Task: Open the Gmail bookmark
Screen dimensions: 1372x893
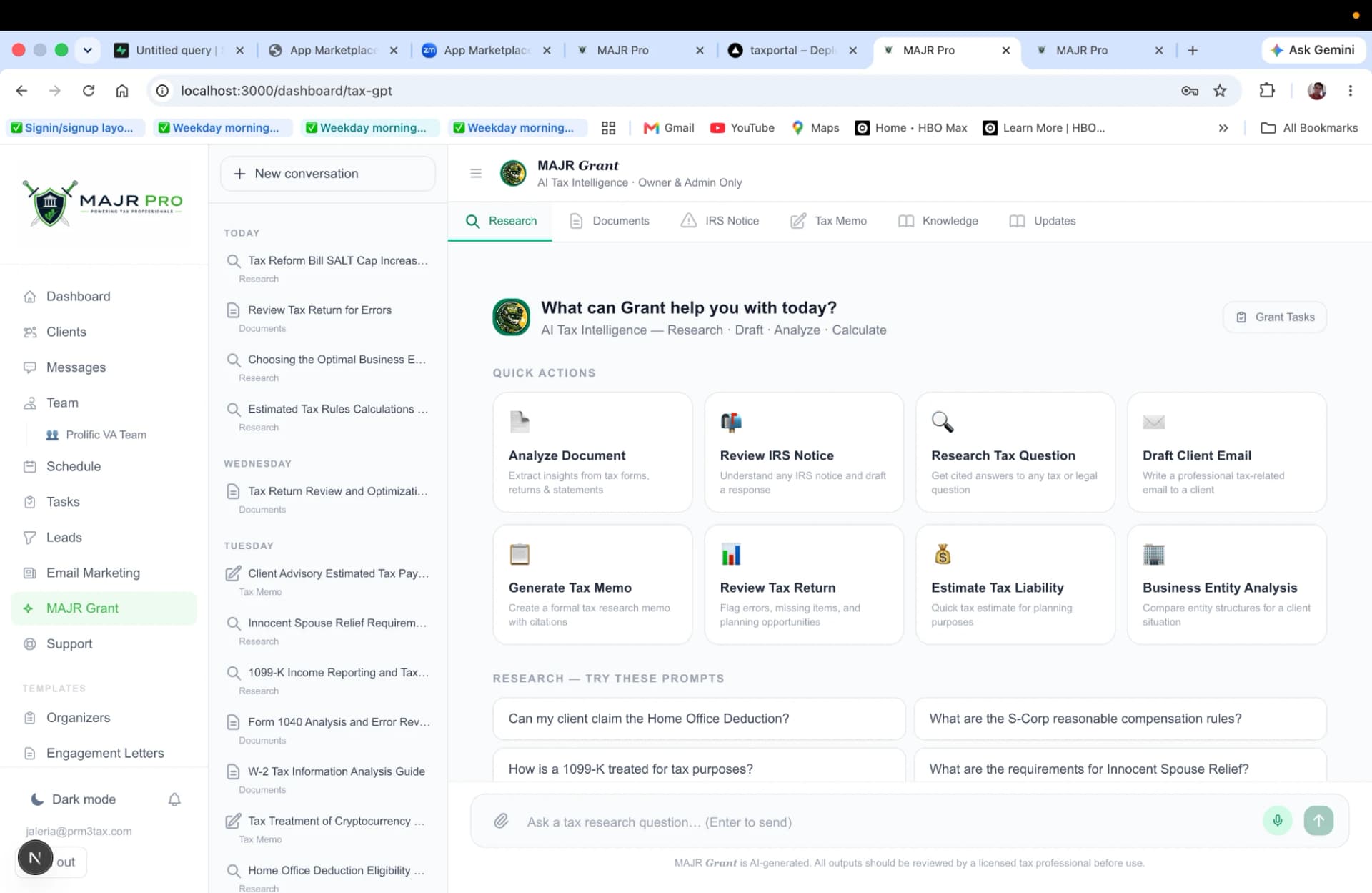Action: point(670,128)
